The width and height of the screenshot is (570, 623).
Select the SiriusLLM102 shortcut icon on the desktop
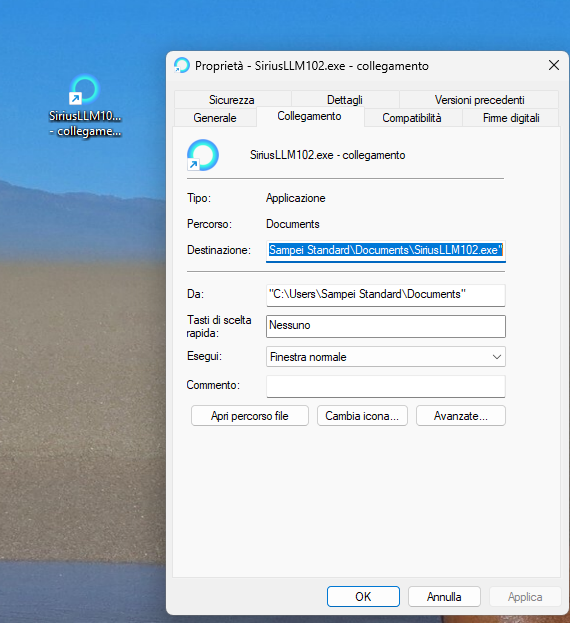(84, 91)
